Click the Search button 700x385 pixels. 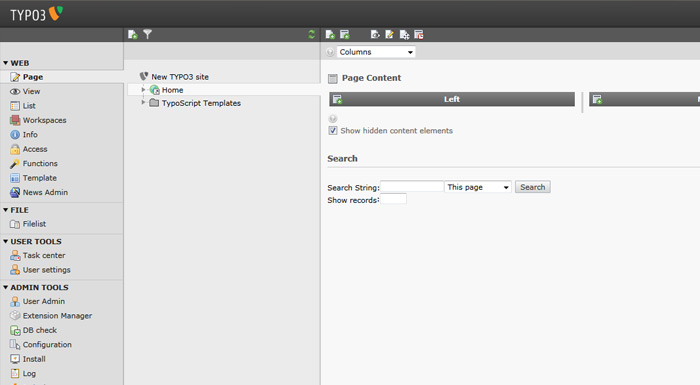point(533,187)
